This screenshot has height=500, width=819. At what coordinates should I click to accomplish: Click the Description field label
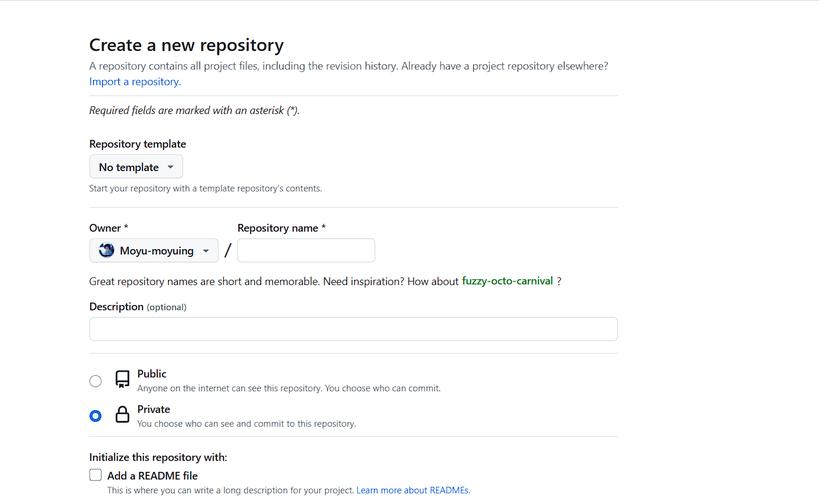pyautogui.click(x=116, y=307)
